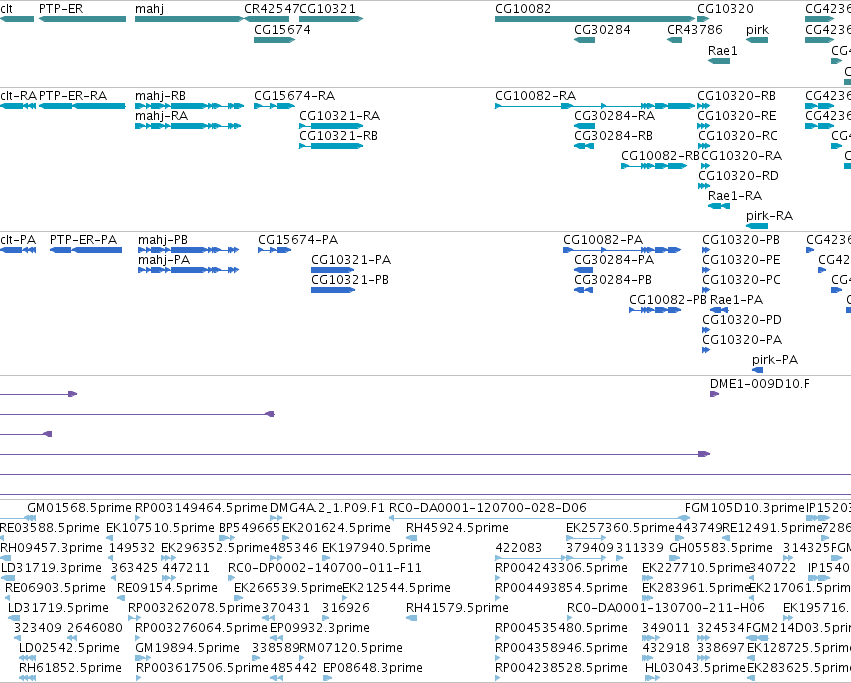The height and width of the screenshot is (683, 851).
Task: Click transcript mahj-RB label
Action: click(160, 96)
